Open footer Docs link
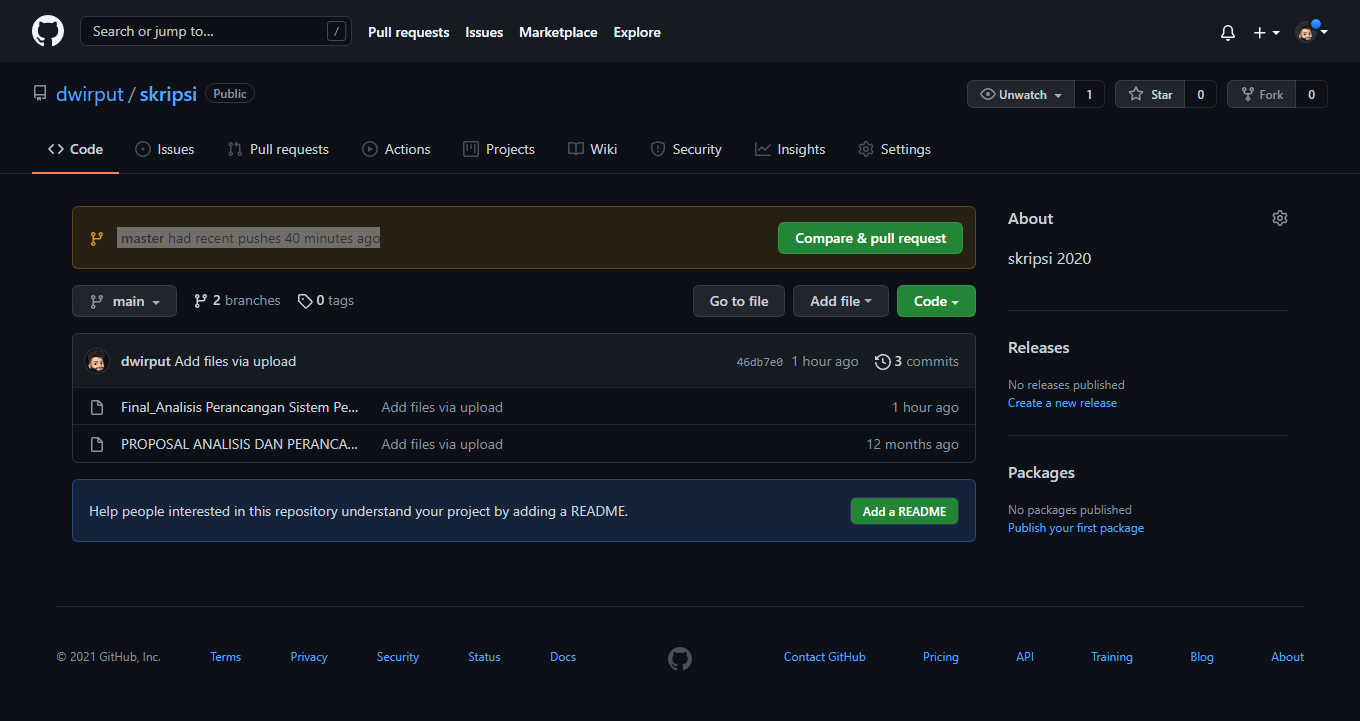The width and height of the screenshot is (1360, 721). tap(563, 657)
